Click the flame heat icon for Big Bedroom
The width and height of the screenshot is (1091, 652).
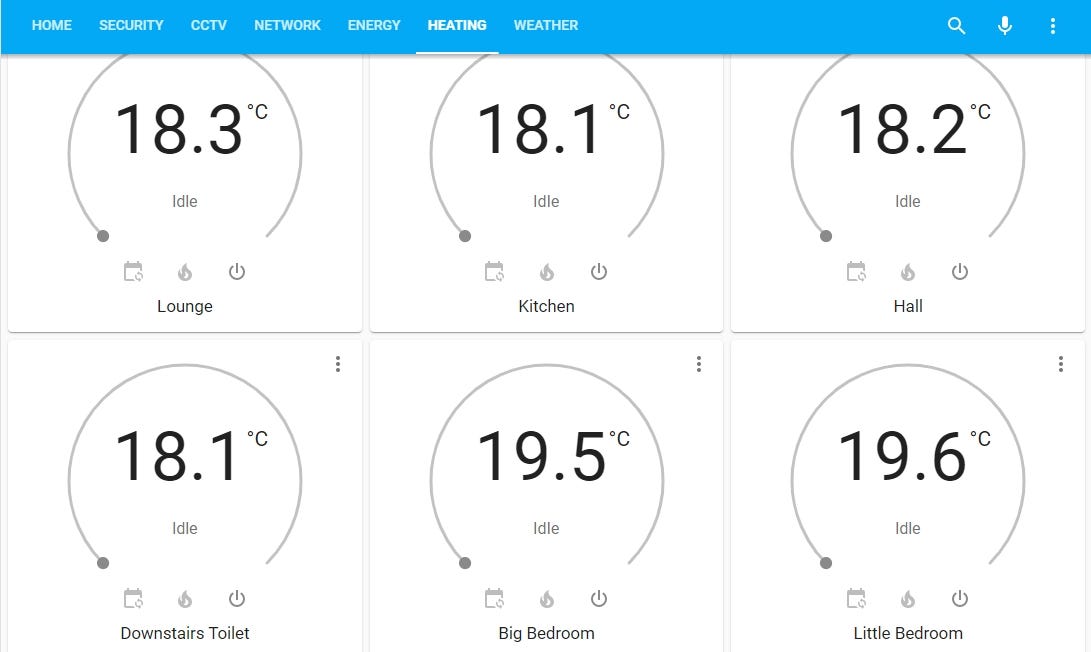click(546, 598)
